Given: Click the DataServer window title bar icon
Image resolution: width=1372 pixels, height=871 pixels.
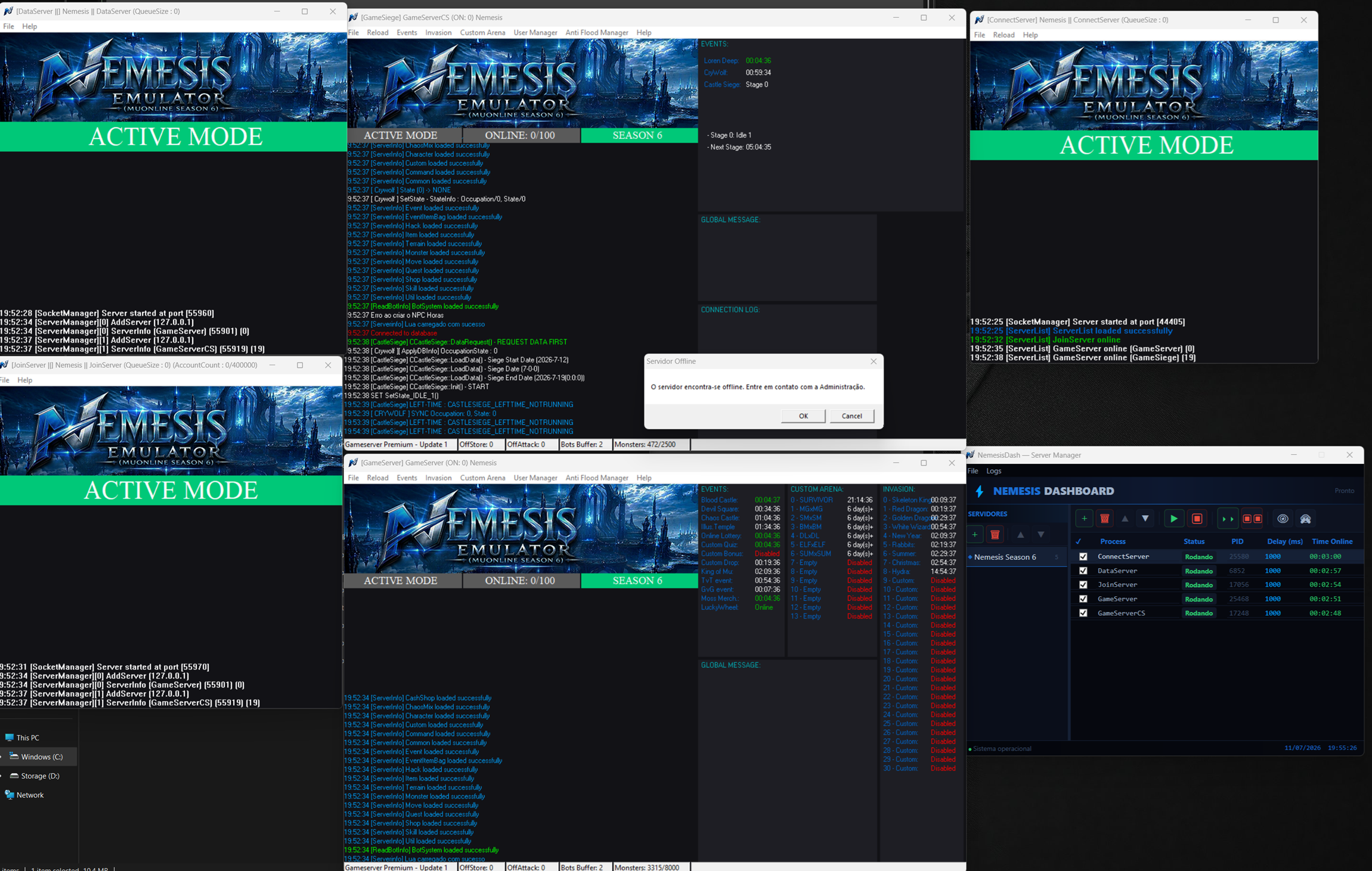Looking at the screenshot, I should coord(8,11).
